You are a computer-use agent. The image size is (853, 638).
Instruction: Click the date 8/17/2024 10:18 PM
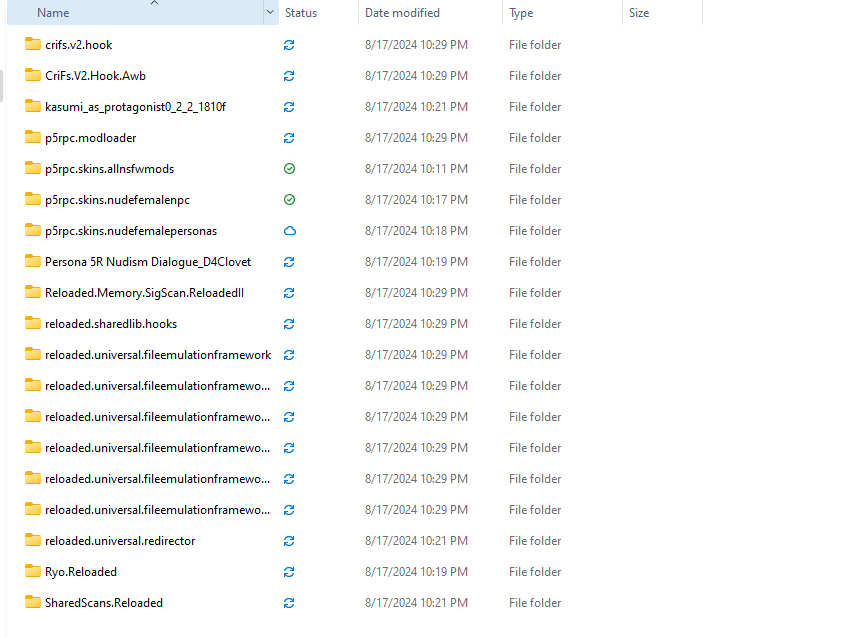416,231
